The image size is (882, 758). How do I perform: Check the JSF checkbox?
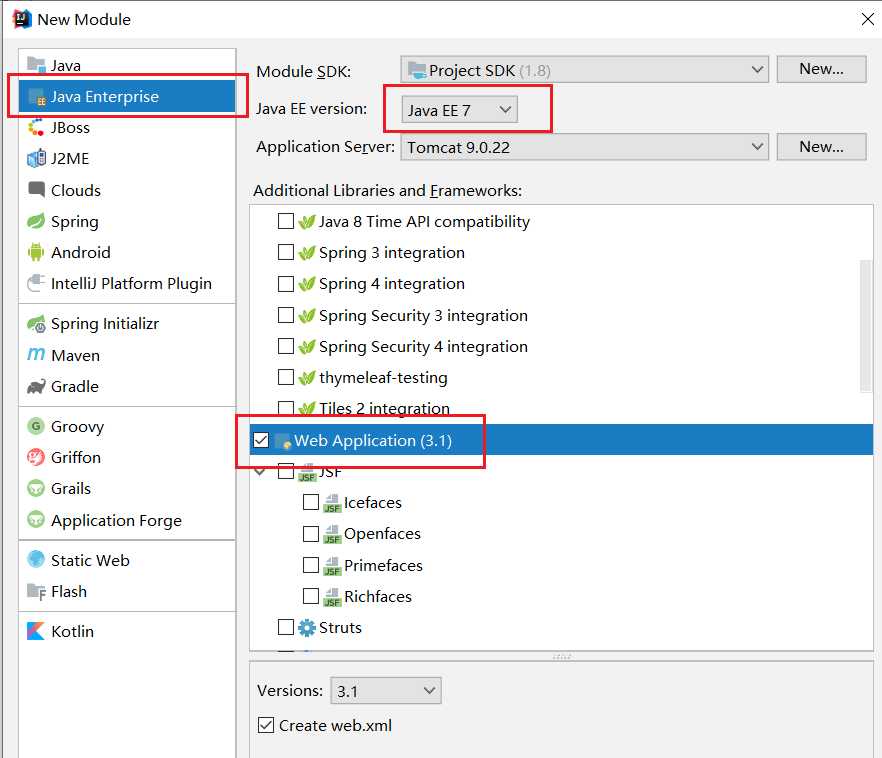(x=286, y=471)
